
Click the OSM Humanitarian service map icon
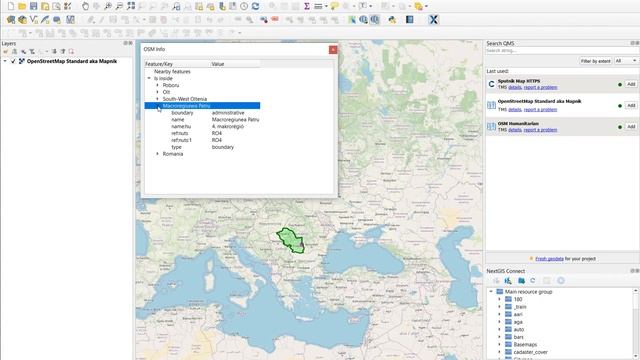(x=491, y=127)
